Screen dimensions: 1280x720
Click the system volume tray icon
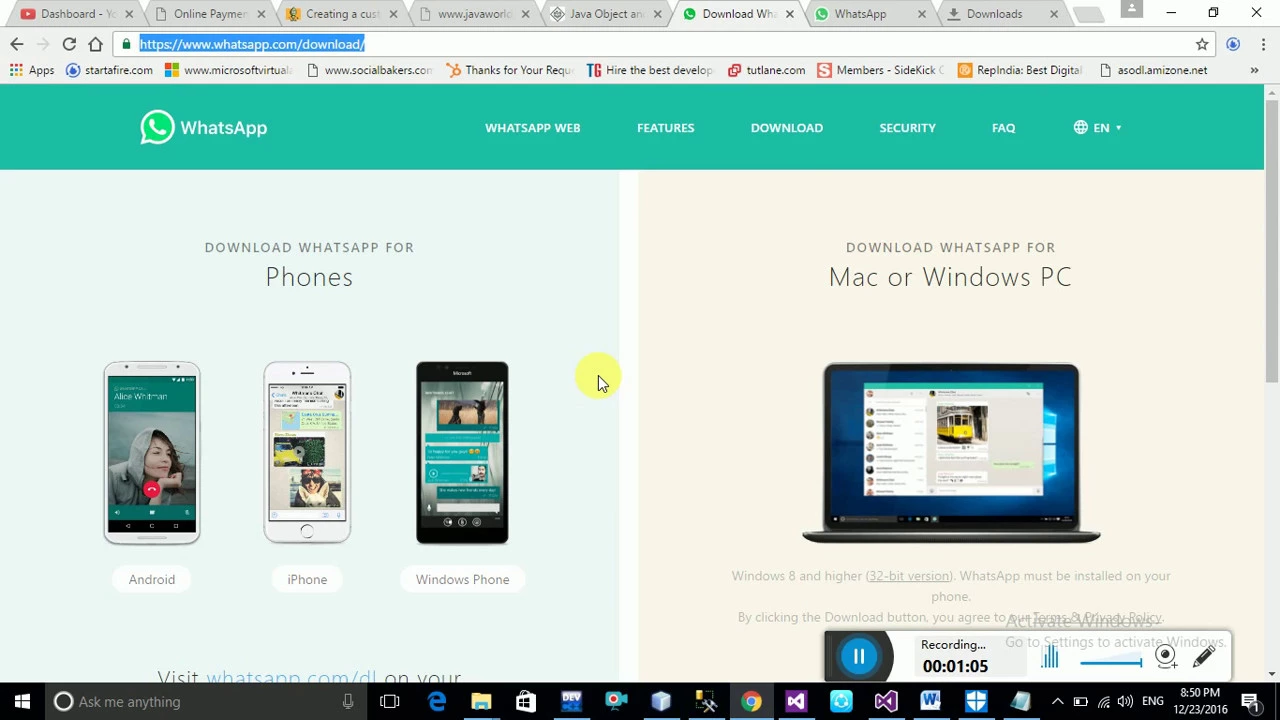click(1125, 702)
